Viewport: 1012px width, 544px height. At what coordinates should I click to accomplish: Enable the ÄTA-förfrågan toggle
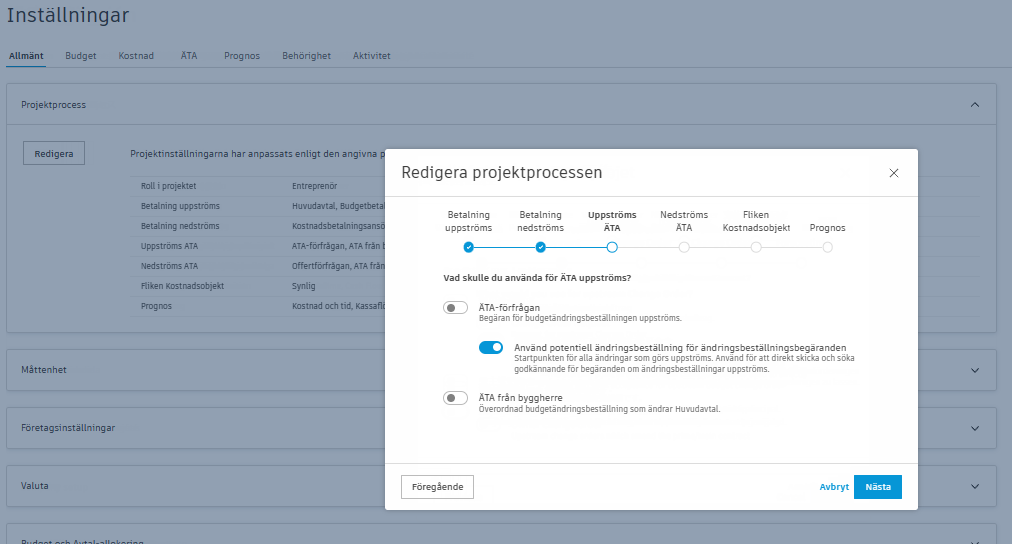tap(455, 308)
